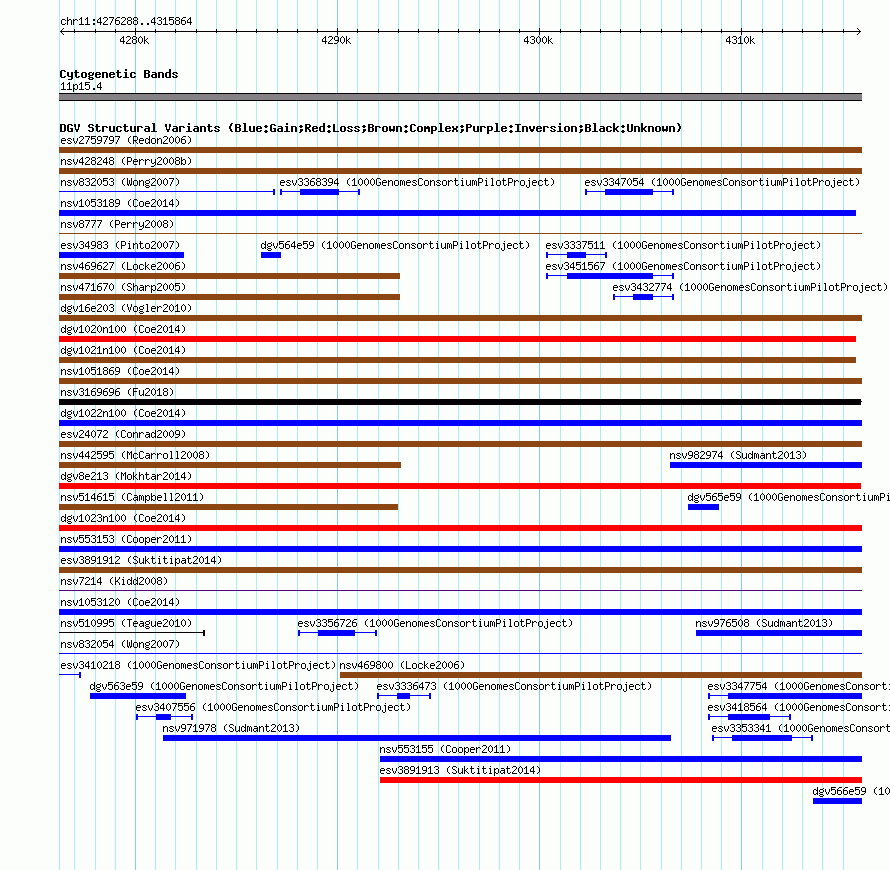Select nsv1053189 (Coe2014) label

click(x=120, y=203)
